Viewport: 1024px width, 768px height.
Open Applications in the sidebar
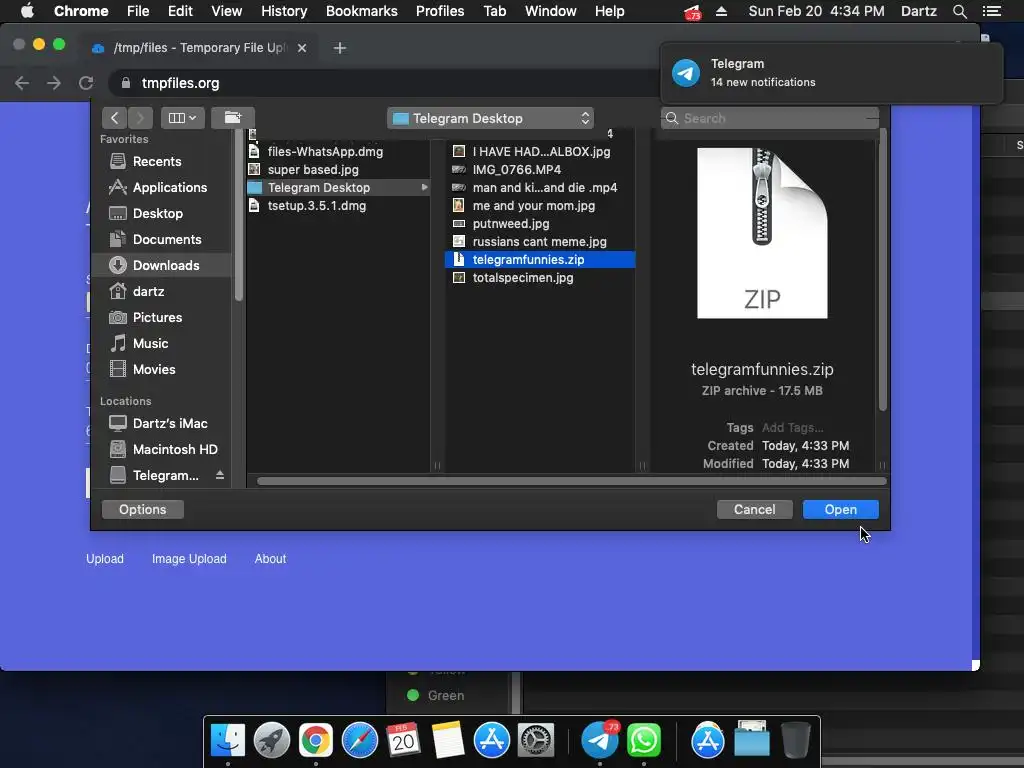coord(170,187)
